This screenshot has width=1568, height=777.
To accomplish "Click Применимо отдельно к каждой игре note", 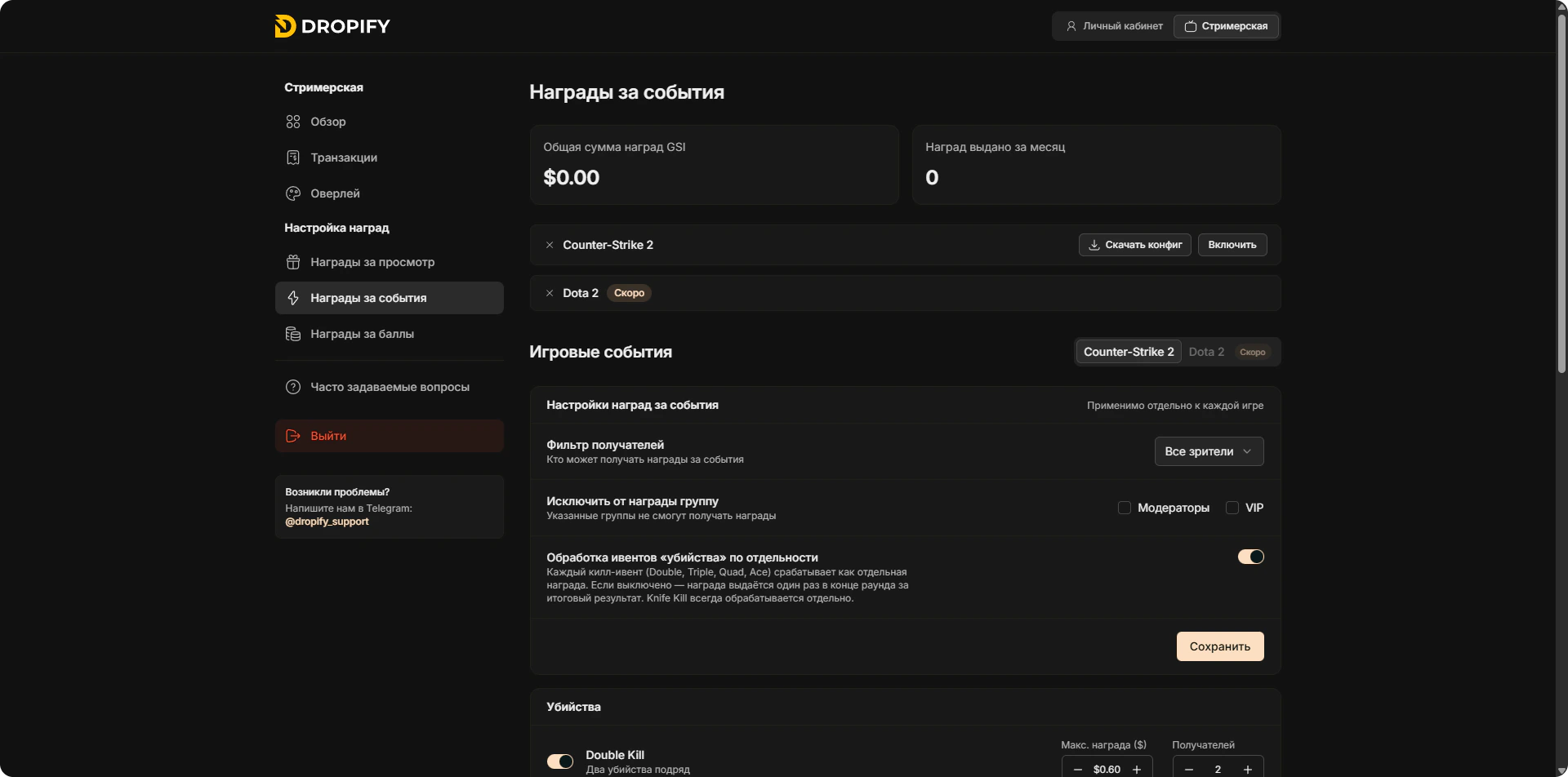I will tap(1175, 406).
